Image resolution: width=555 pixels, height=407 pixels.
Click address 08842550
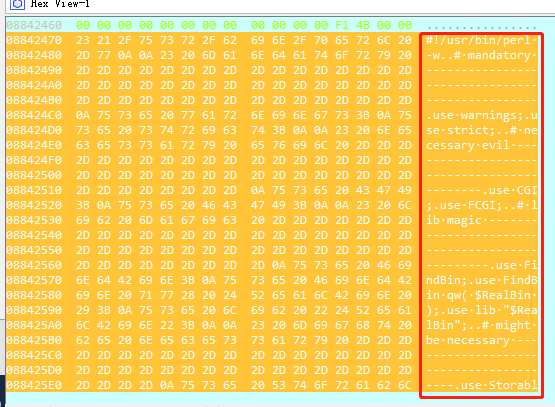[x=34, y=250]
